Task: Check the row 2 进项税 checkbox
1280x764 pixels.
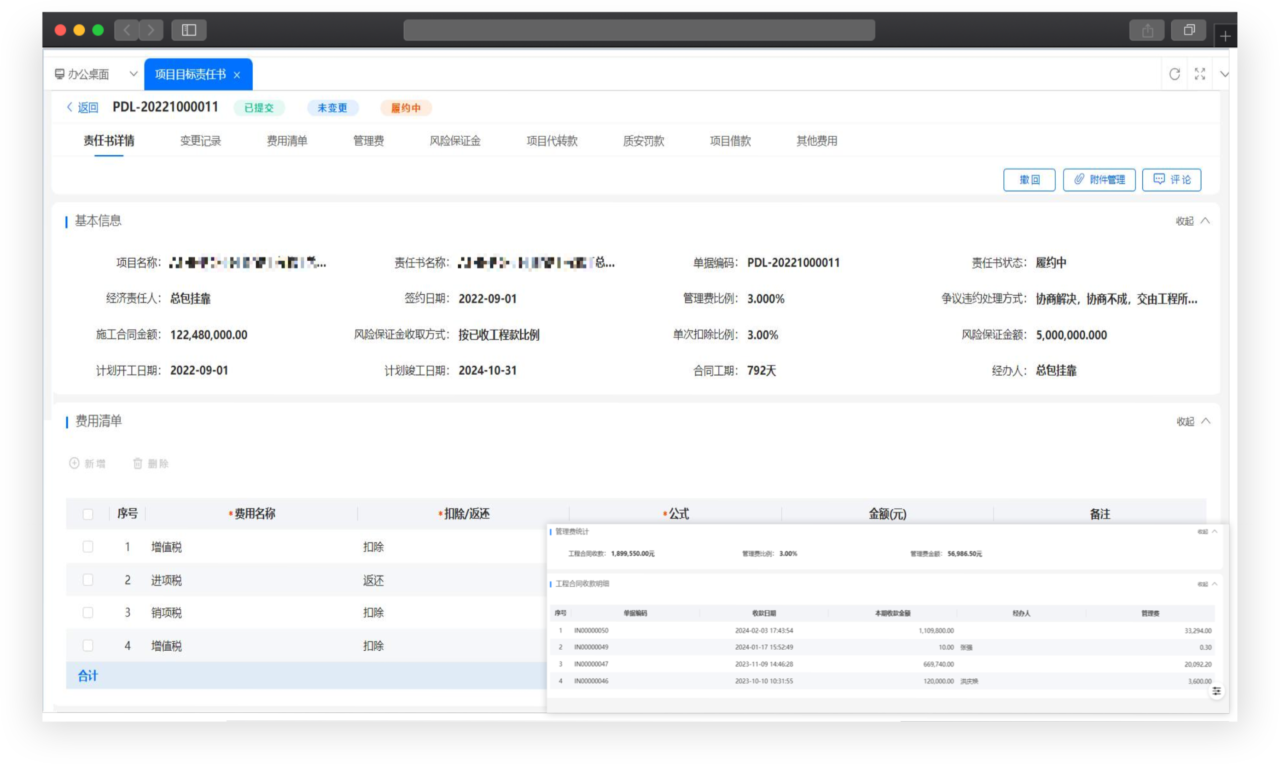Action: (88, 580)
